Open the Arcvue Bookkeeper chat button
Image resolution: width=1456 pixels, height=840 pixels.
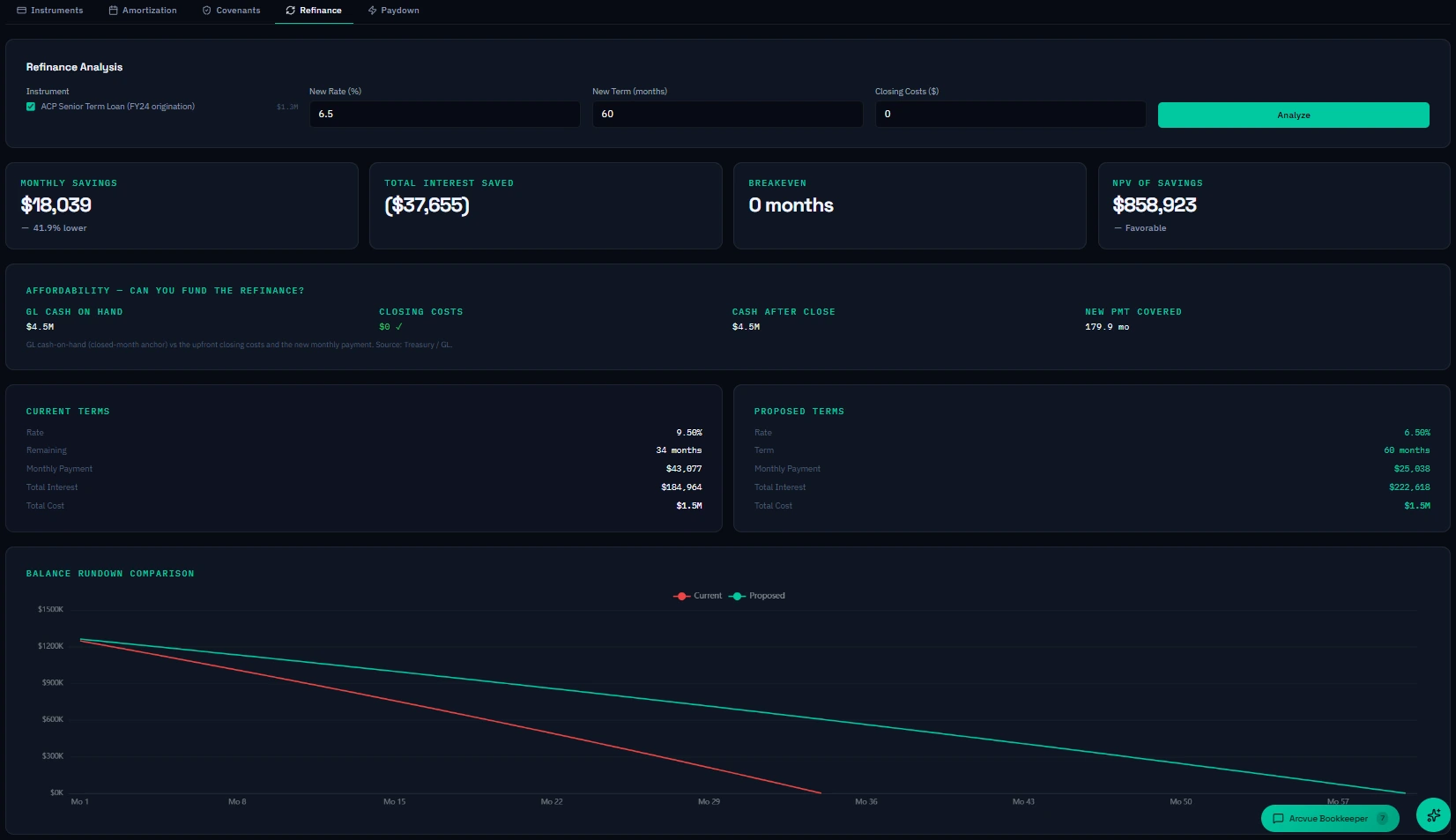click(x=1329, y=819)
